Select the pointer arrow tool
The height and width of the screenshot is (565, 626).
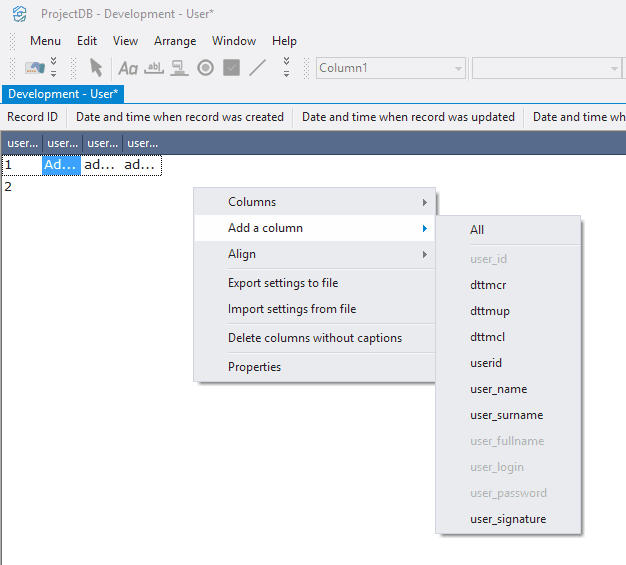click(x=96, y=68)
